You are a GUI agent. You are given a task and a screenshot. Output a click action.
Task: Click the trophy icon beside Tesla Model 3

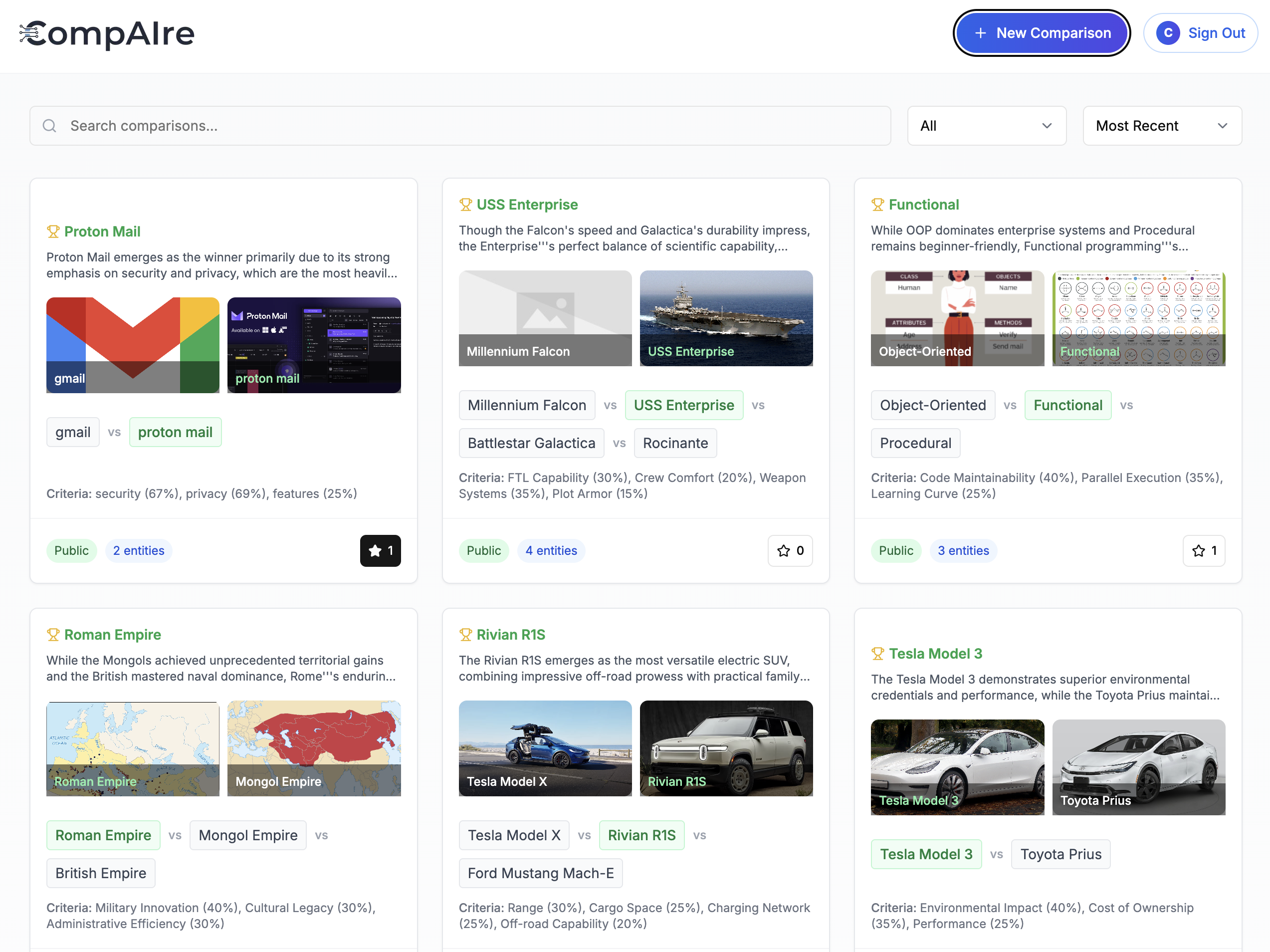877,654
